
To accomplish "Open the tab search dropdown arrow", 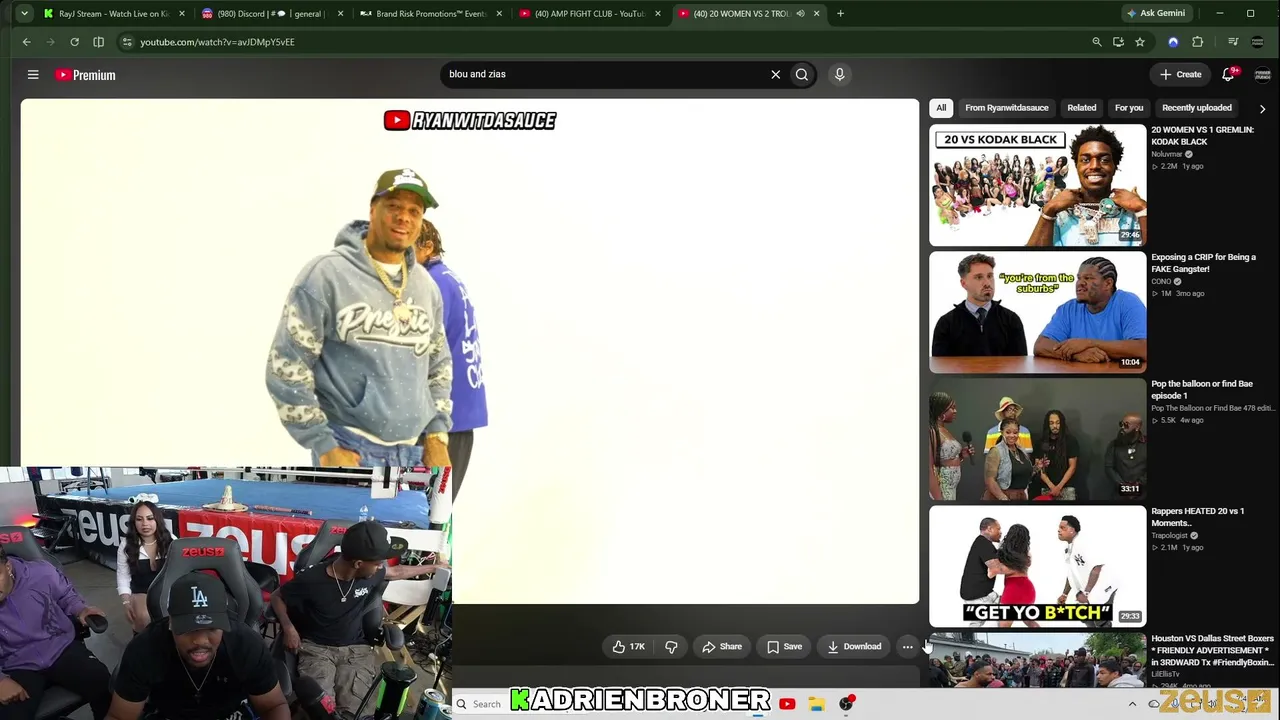I will pyautogui.click(x=24, y=14).
